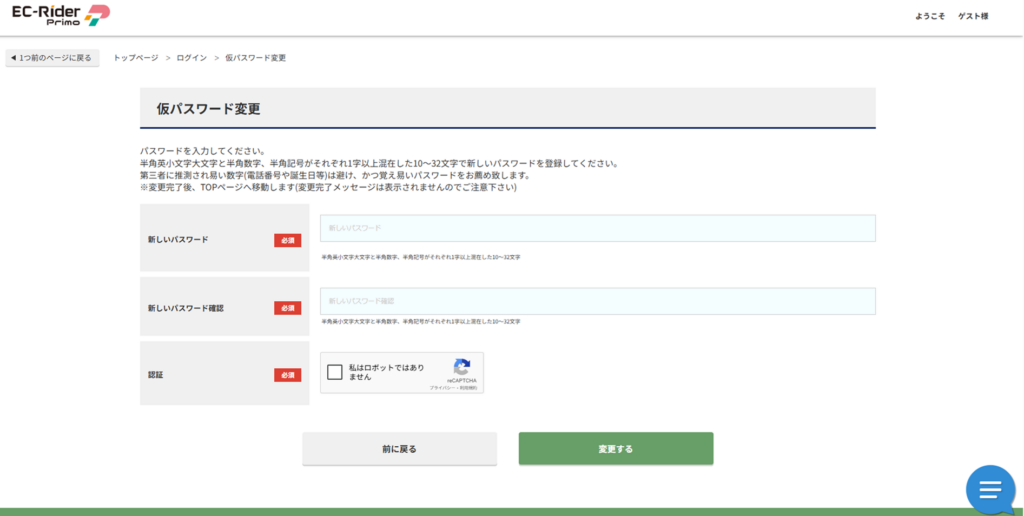1024x516 pixels.
Task: Click 仮パスワード変更 in the breadcrumb
Action: click(x=255, y=58)
